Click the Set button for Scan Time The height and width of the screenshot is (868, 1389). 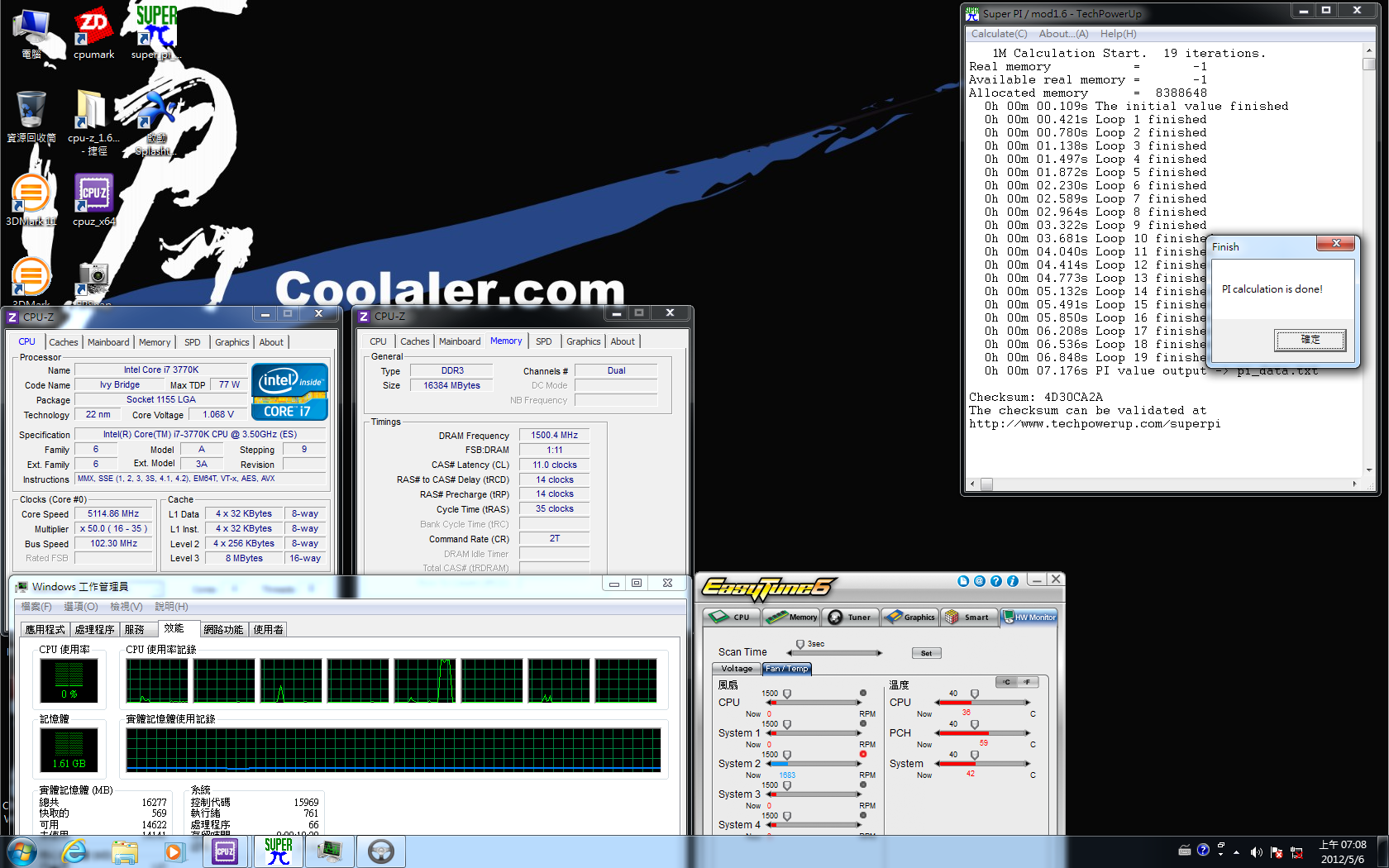point(926,653)
